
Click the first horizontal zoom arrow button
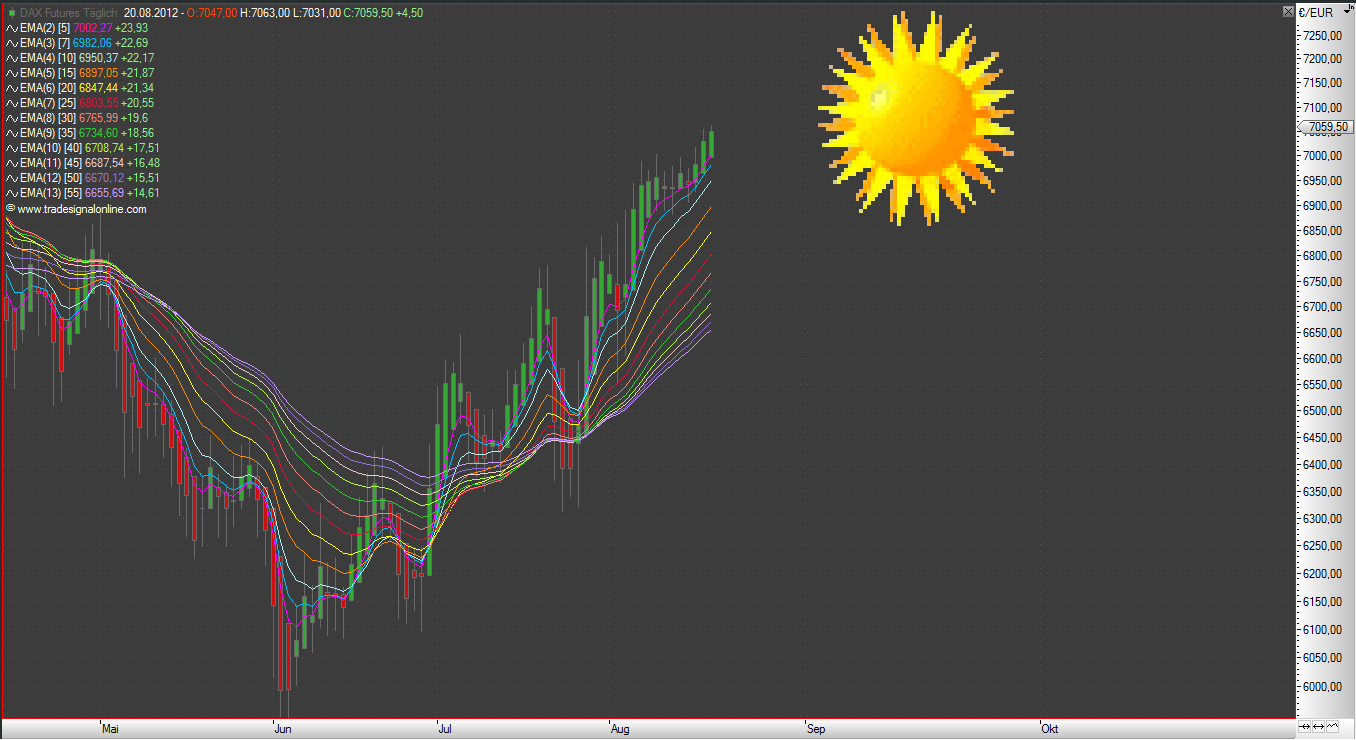coord(1305,726)
